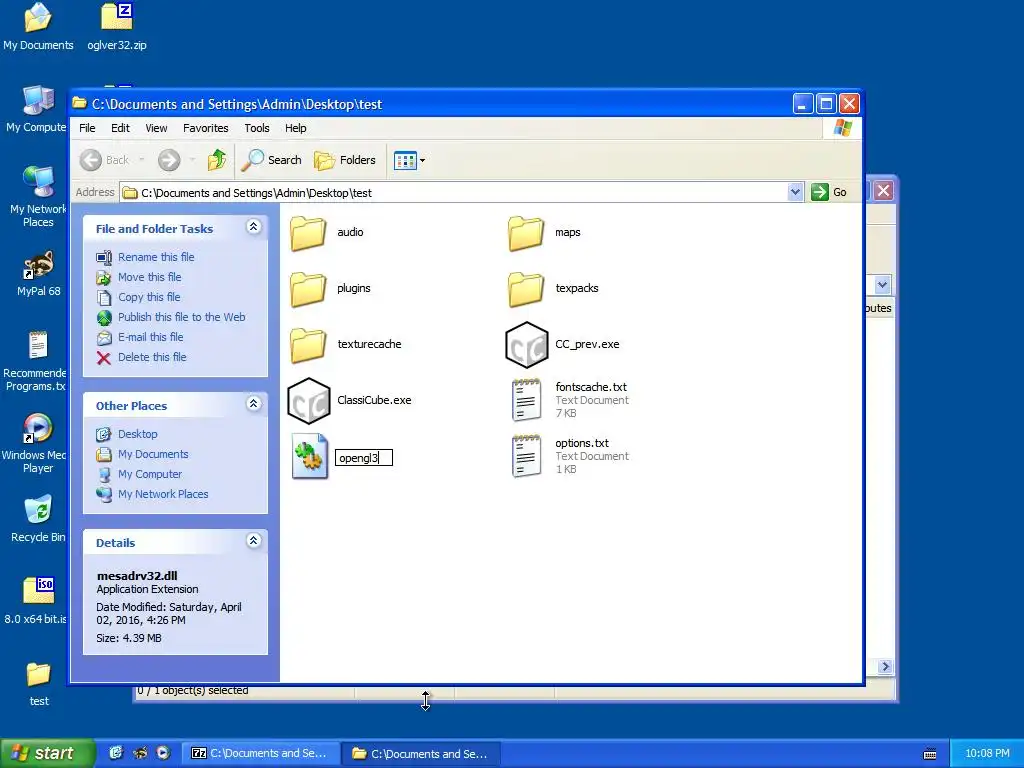Go to My Documents in Other Places
This screenshot has height=768, width=1024.
pyautogui.click(x=153, y=455)
